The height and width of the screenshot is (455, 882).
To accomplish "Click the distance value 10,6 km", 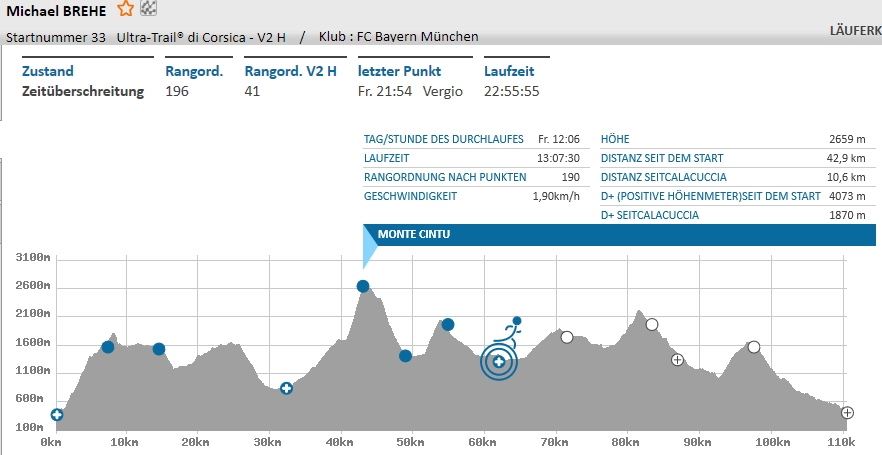I will [846, 177].
